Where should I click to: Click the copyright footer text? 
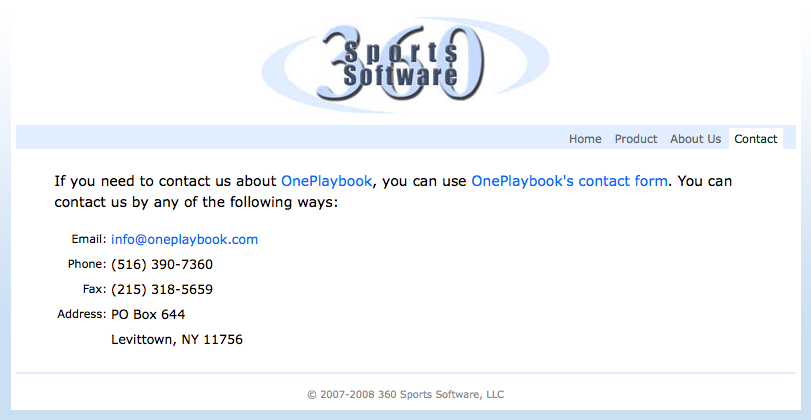click(x=406, y=395)
